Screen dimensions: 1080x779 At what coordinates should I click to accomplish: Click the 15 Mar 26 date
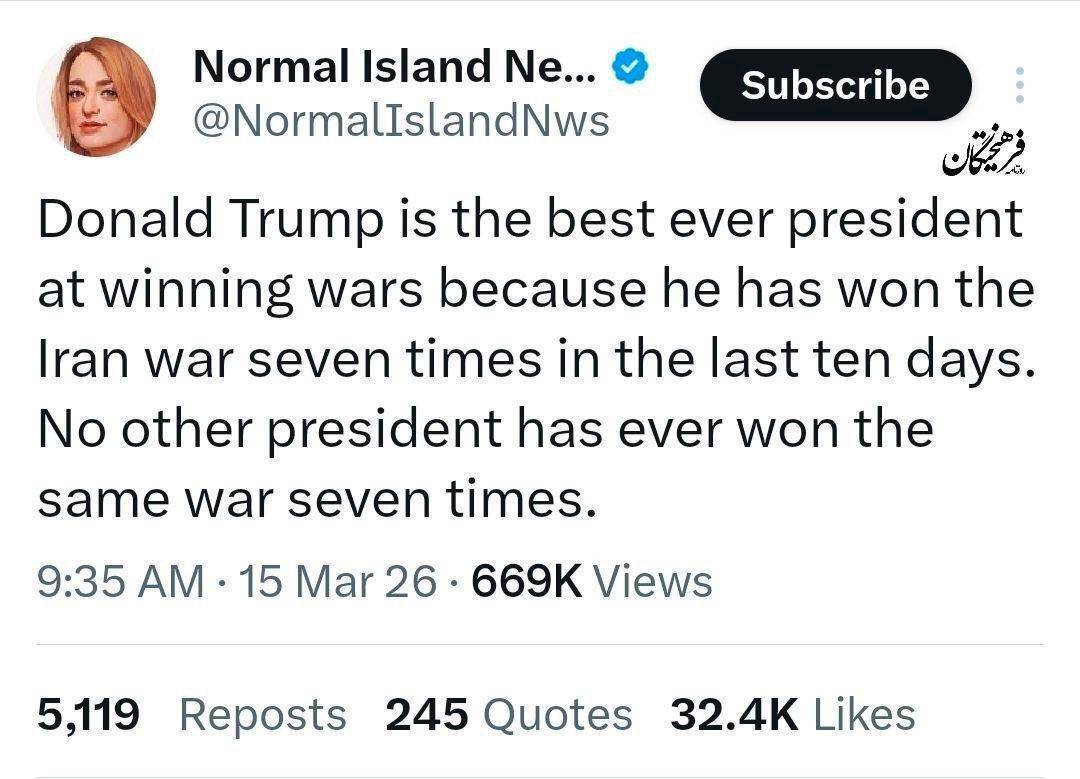point(338,581)
